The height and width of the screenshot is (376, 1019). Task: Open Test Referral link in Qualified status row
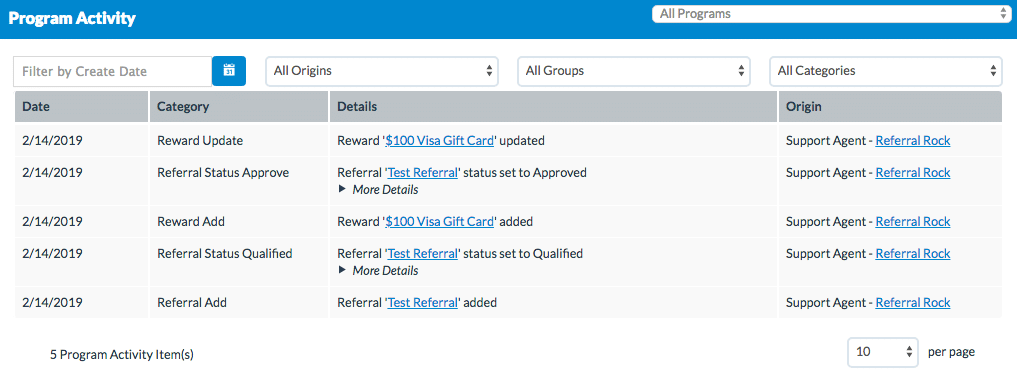[x=423, y=253]
